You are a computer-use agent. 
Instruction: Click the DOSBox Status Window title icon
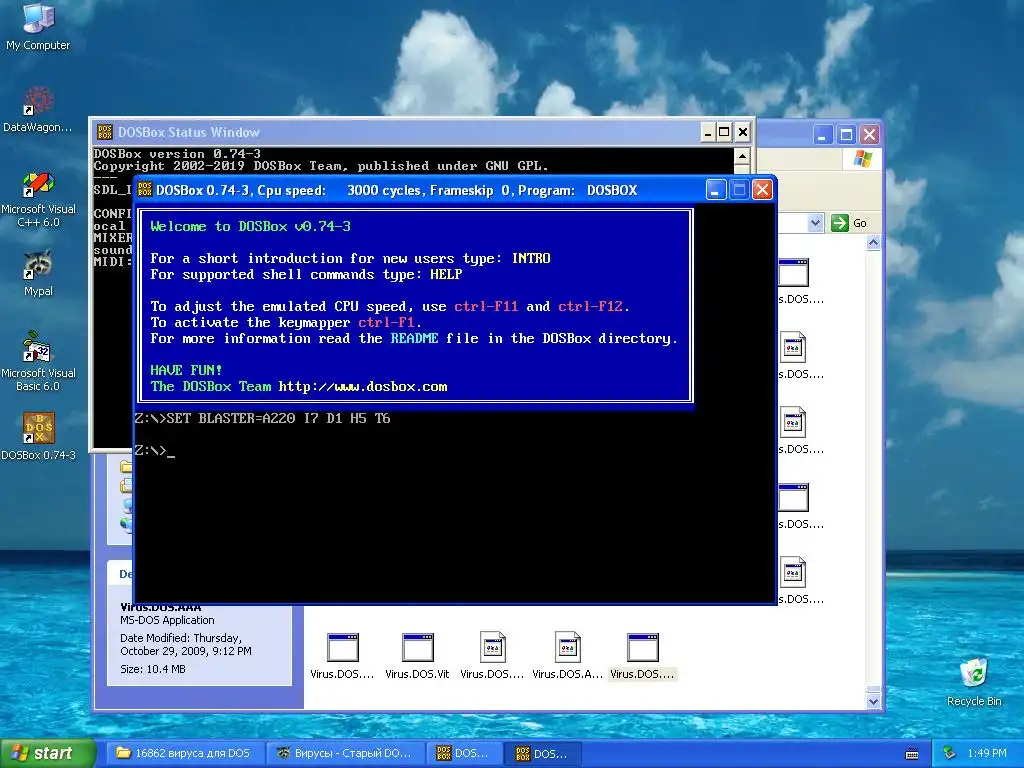[x=104, y=132]
